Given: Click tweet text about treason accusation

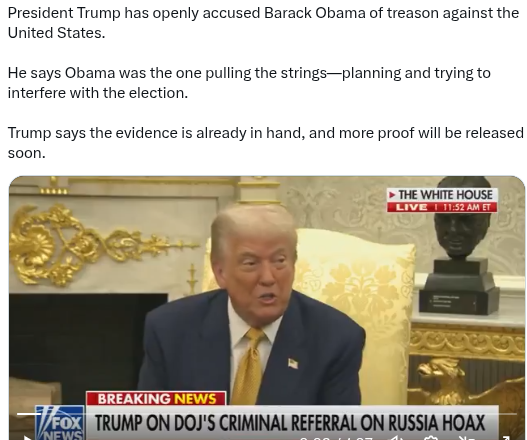Looking at the screenshot, I should pyautogui.click(x=263, y=23).
